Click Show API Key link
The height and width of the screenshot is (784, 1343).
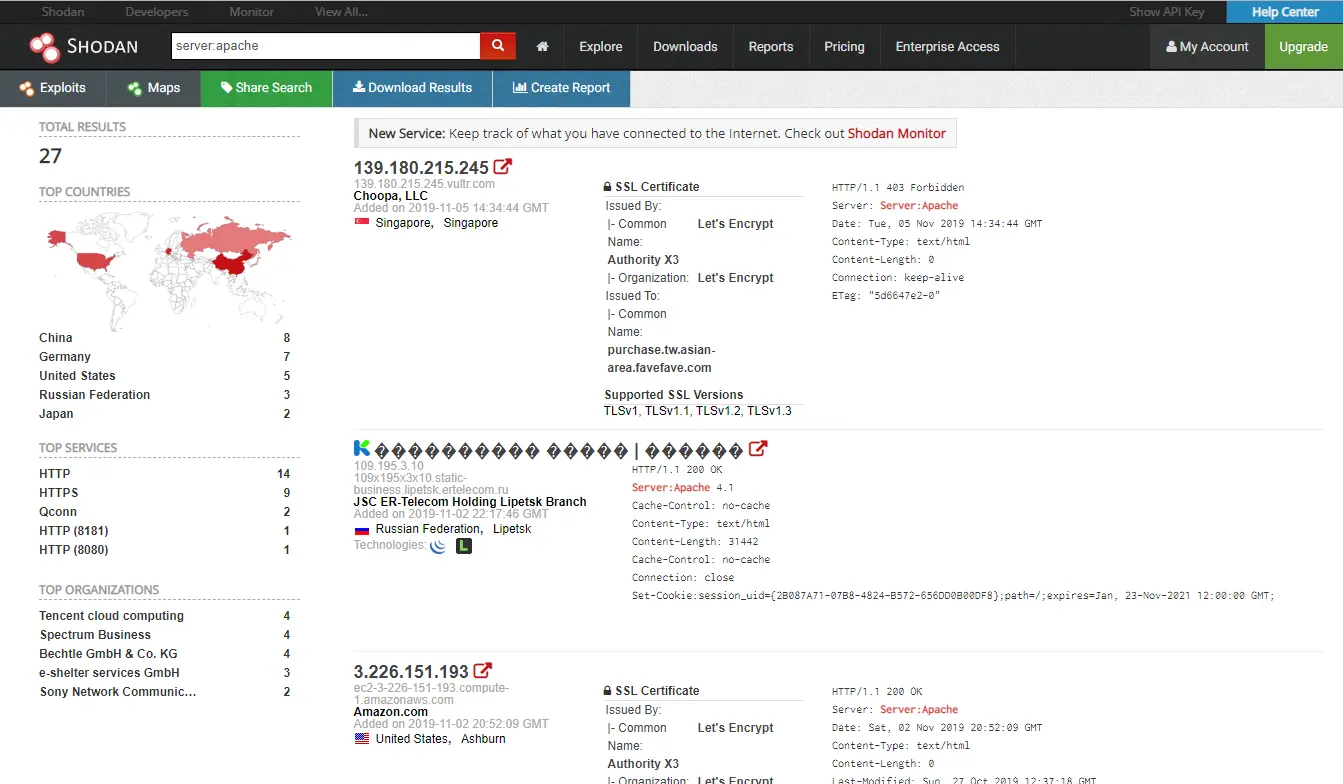coord(1166,12)
